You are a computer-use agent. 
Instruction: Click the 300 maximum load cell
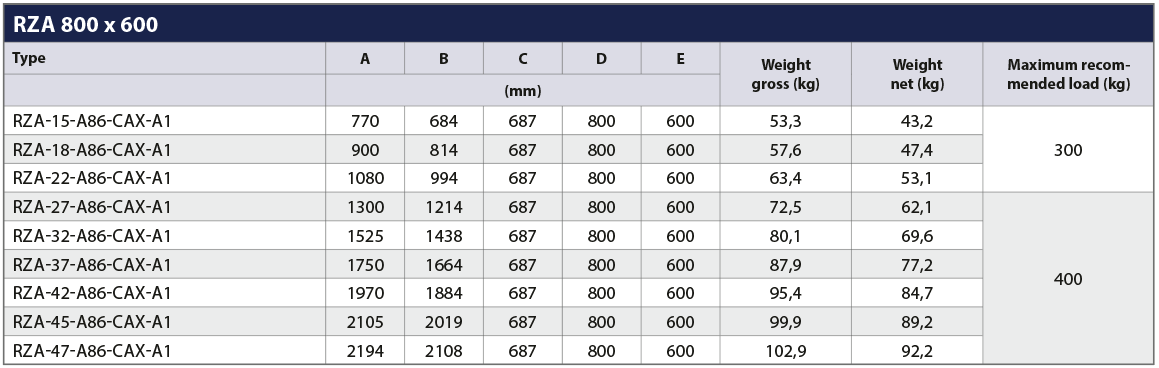point(1069,150)
